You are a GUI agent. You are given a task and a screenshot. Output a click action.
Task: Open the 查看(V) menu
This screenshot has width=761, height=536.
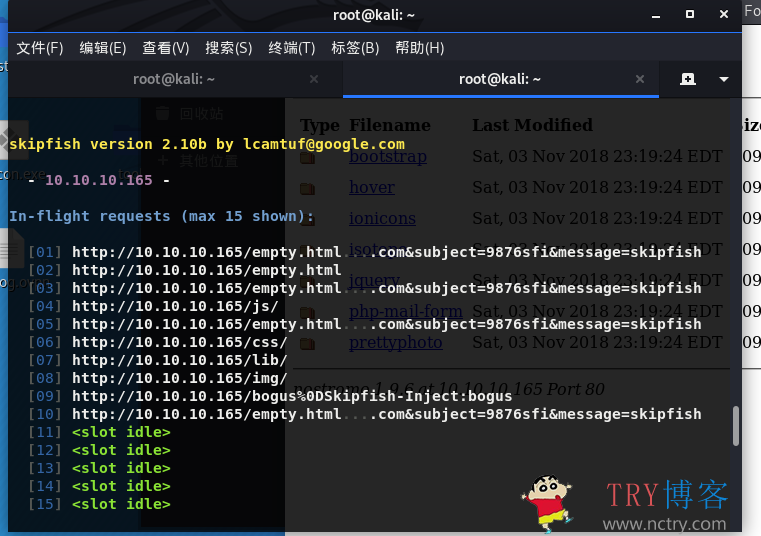(x=166, y=48)
